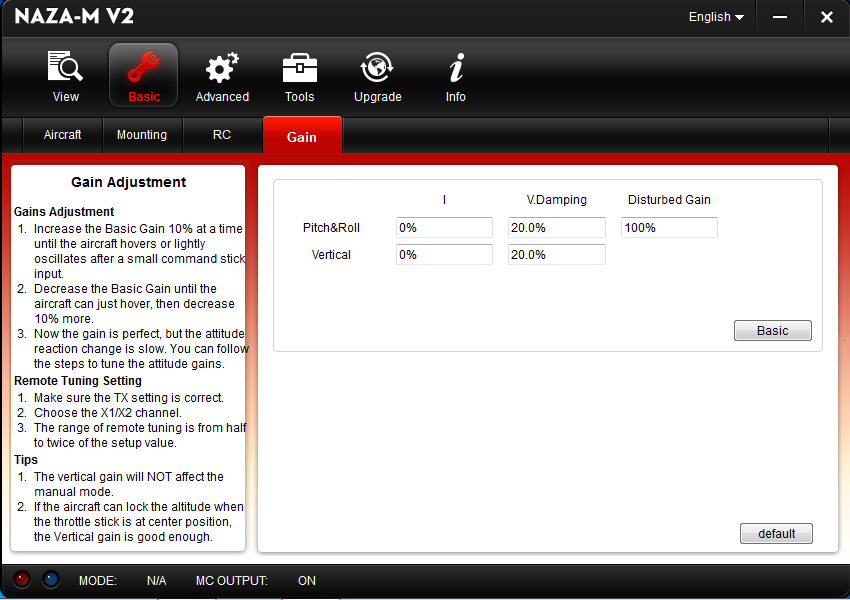Switch to the Mounting tab
The height and width of the screenshot is (600, 850).
[x=142, y=135]
